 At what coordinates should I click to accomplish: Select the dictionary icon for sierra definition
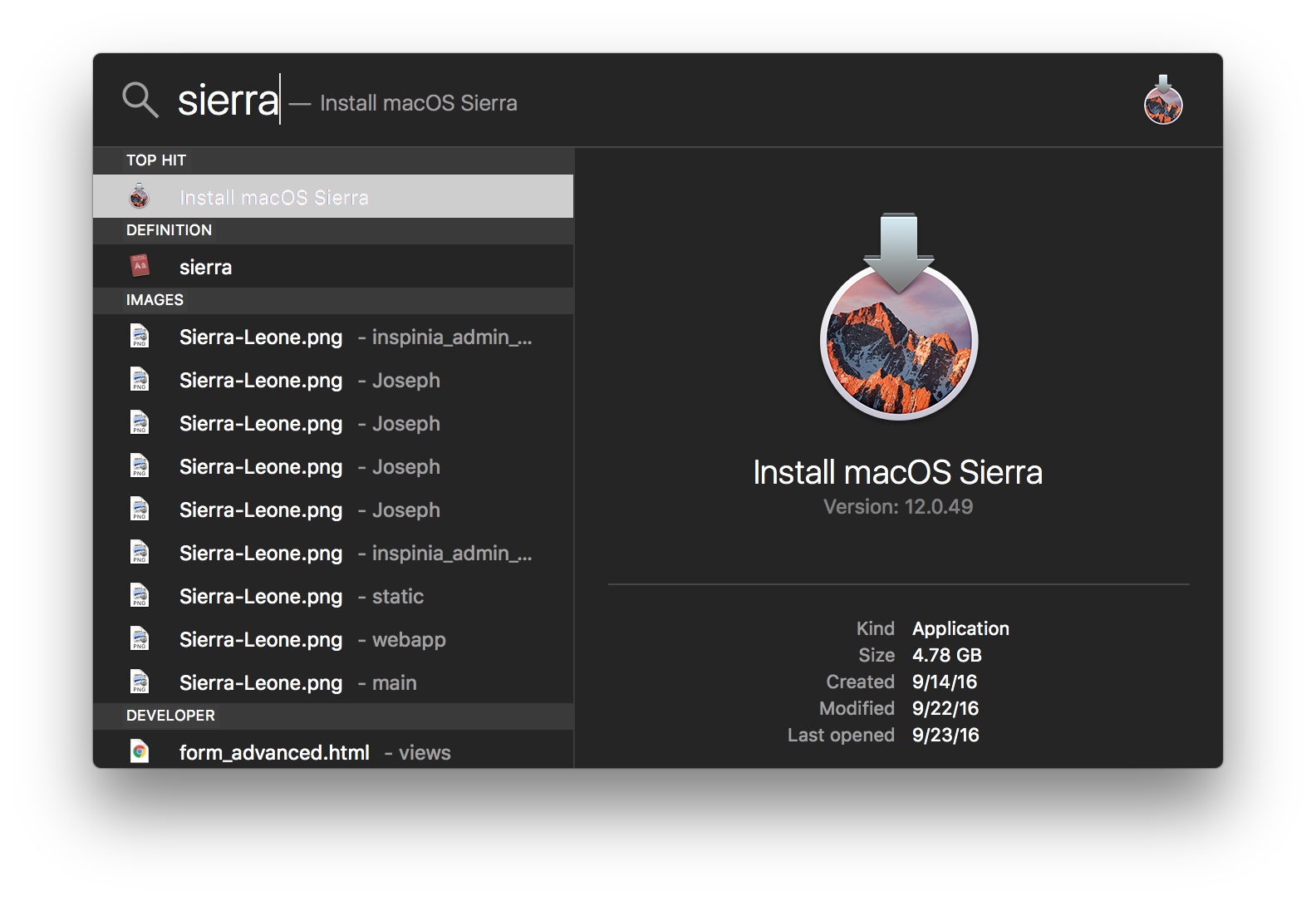pos(140,267)
